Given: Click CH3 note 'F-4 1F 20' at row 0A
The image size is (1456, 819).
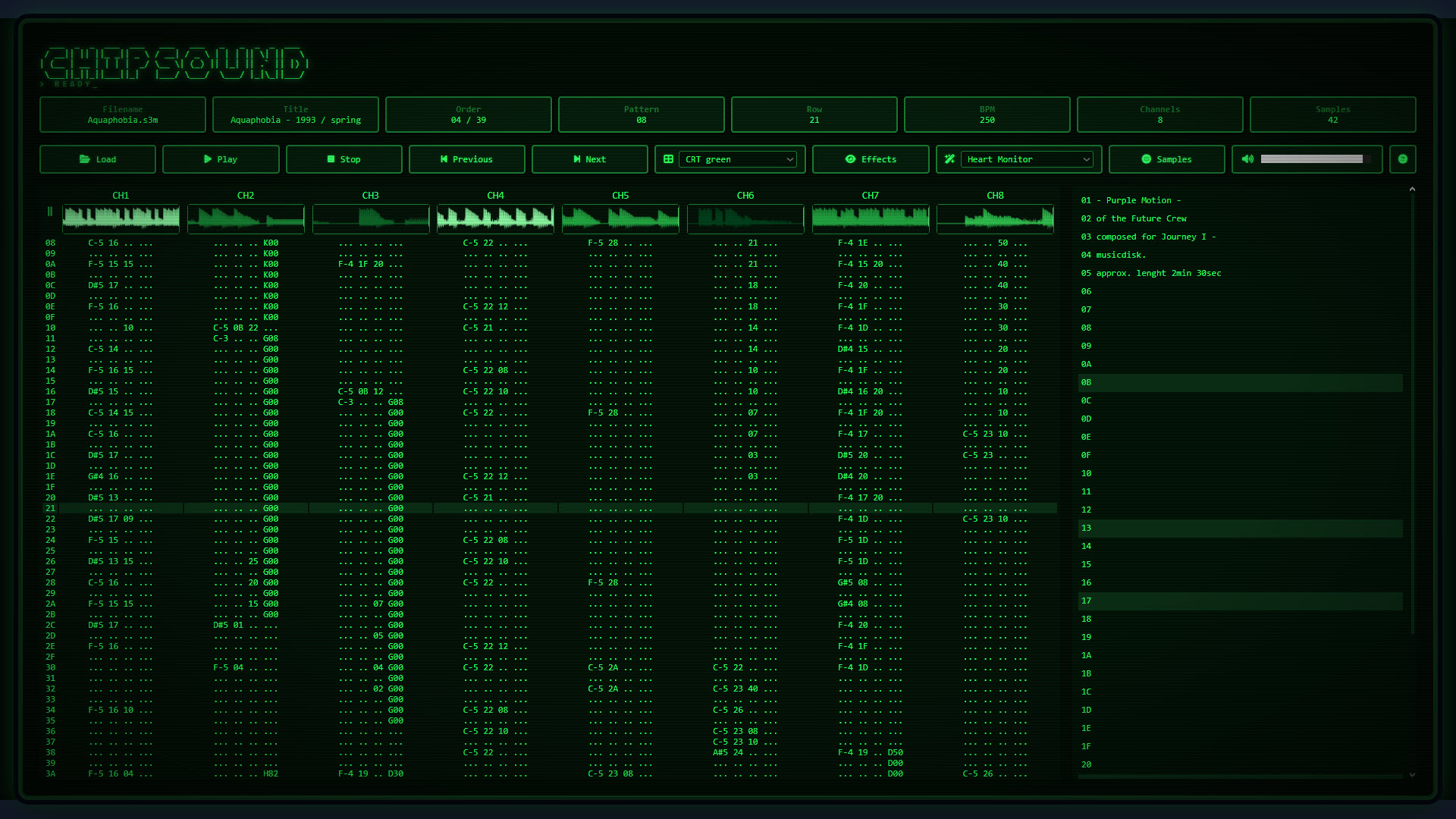Looking at the screenshot, I should (x=361, y=264).
